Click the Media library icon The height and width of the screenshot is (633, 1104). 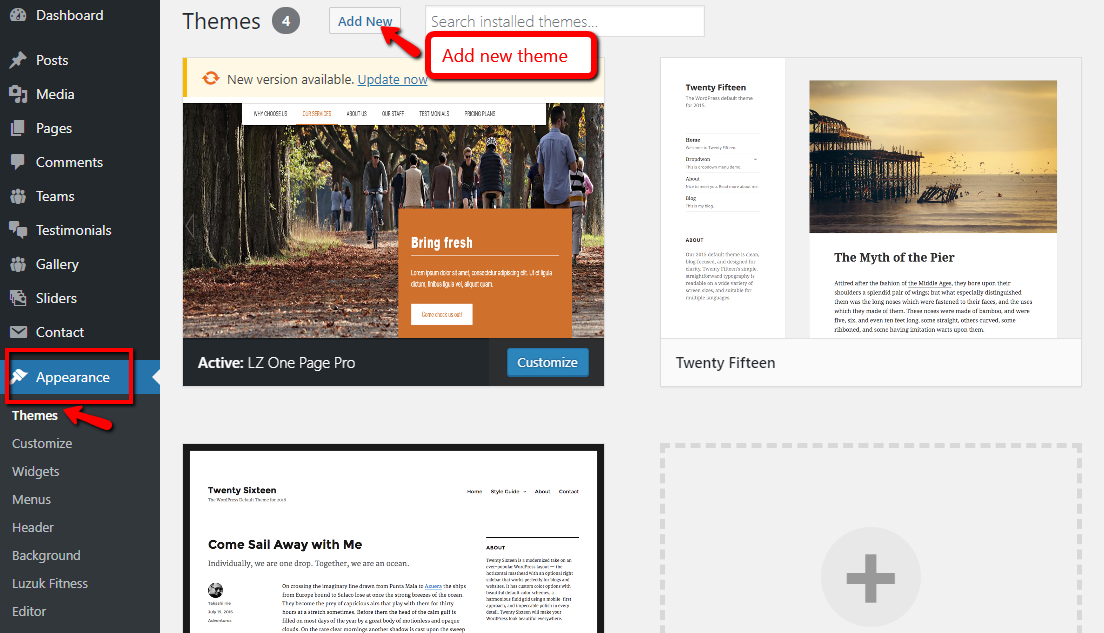point(18,94)
